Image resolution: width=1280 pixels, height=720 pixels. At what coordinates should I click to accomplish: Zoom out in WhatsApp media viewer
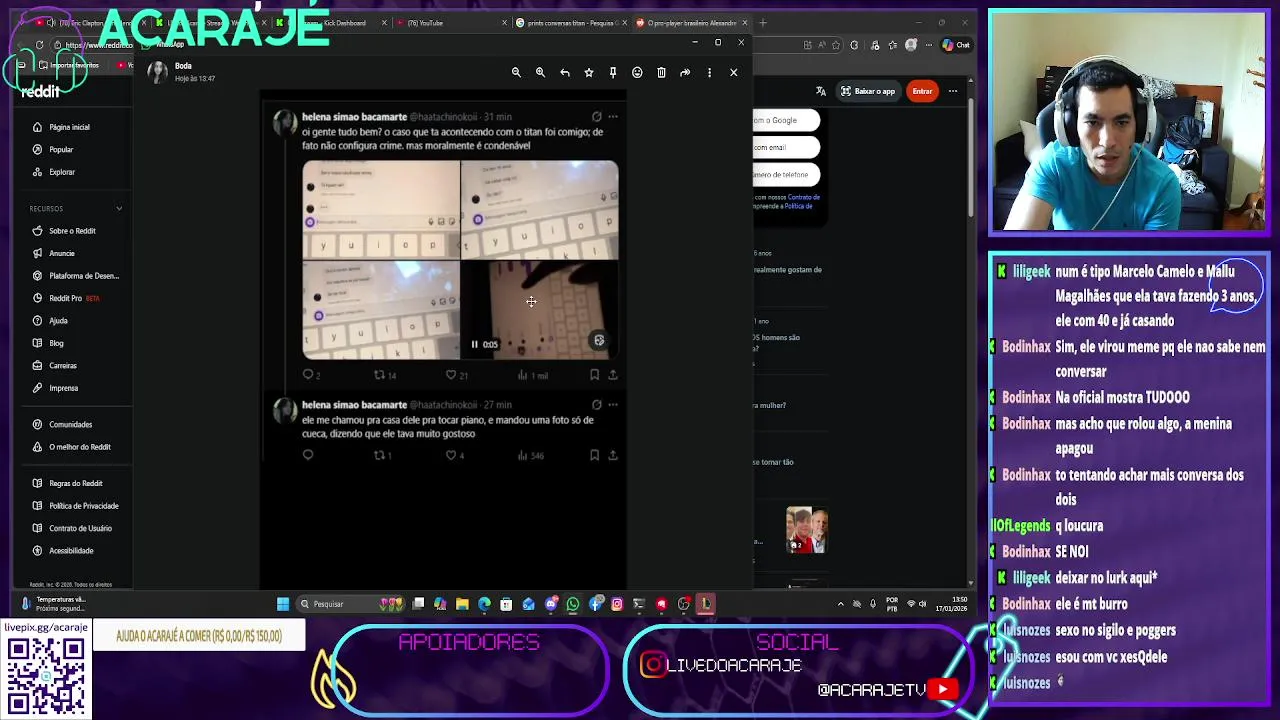(x=516, y=72)
